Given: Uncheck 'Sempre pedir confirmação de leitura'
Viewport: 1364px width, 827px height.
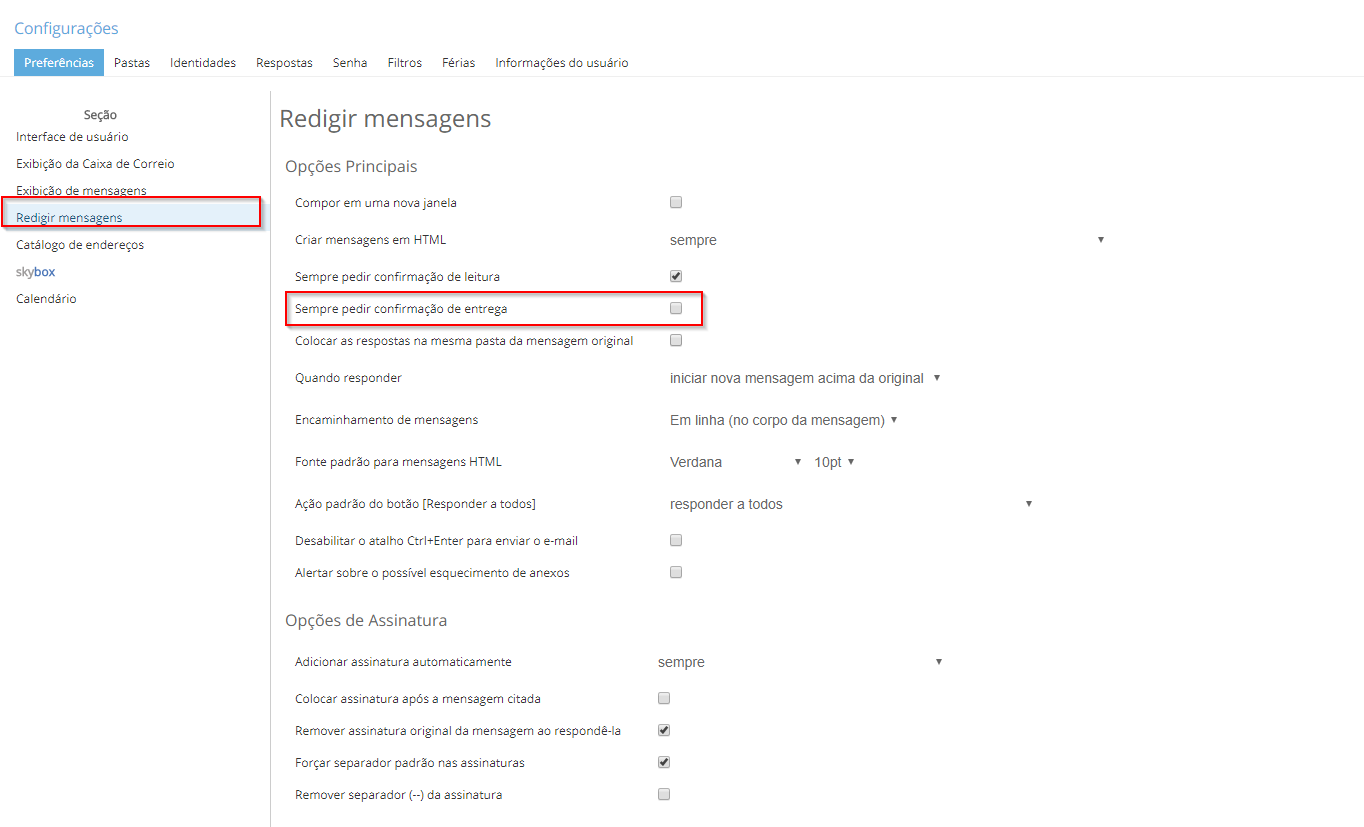Looking at the screenshot, I should 676,276.
